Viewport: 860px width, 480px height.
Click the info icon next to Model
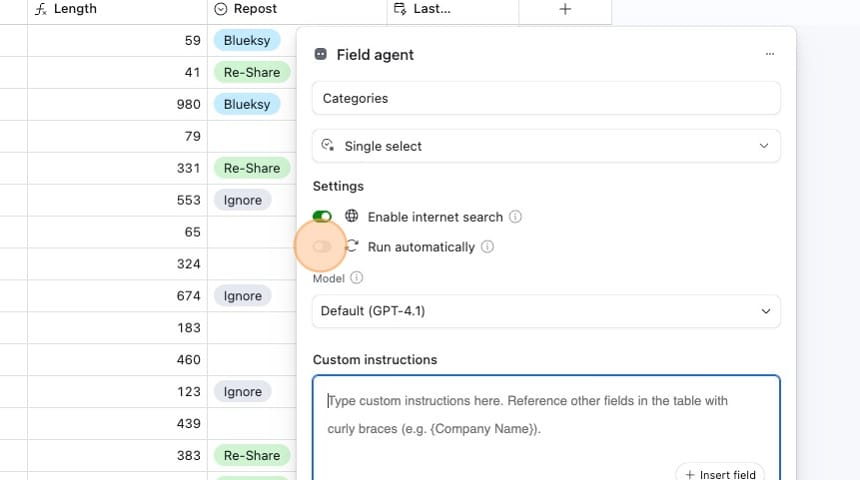point(357,278)
